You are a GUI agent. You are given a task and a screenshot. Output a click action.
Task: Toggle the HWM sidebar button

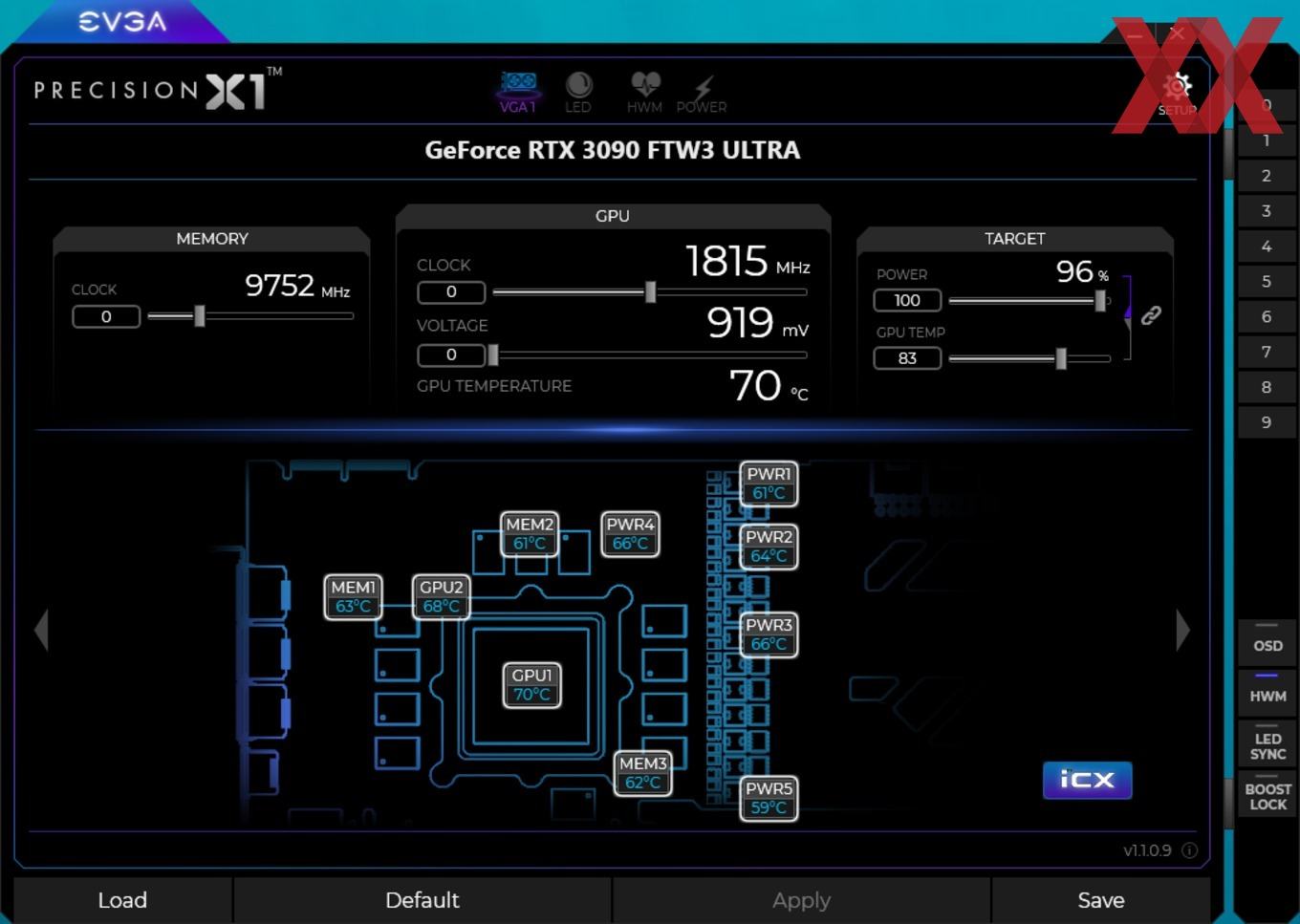(1267, 693)
